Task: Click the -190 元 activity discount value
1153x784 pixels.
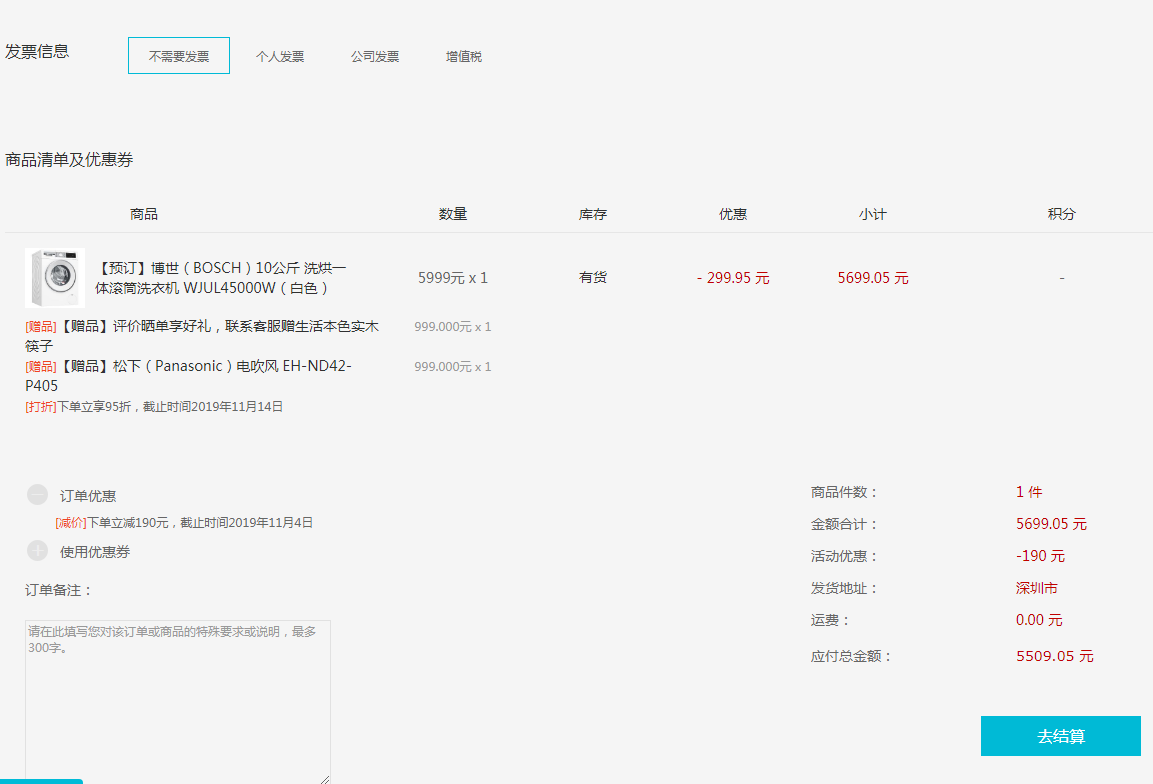Action: [x=1040, y=556]
